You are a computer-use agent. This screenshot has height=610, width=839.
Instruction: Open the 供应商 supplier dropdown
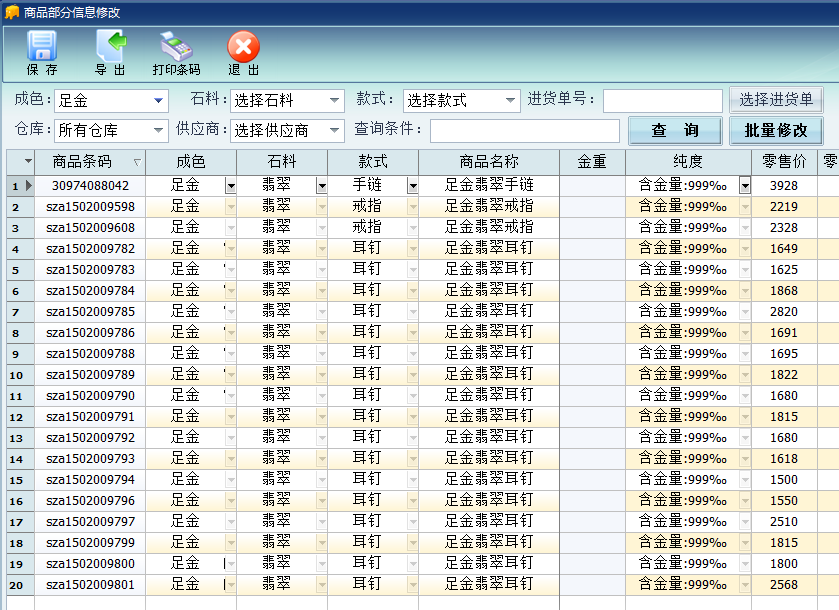pos(335,131)
